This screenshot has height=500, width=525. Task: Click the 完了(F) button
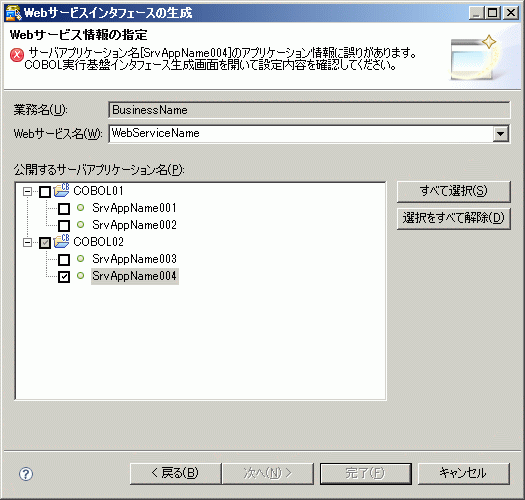click(366, 474)
